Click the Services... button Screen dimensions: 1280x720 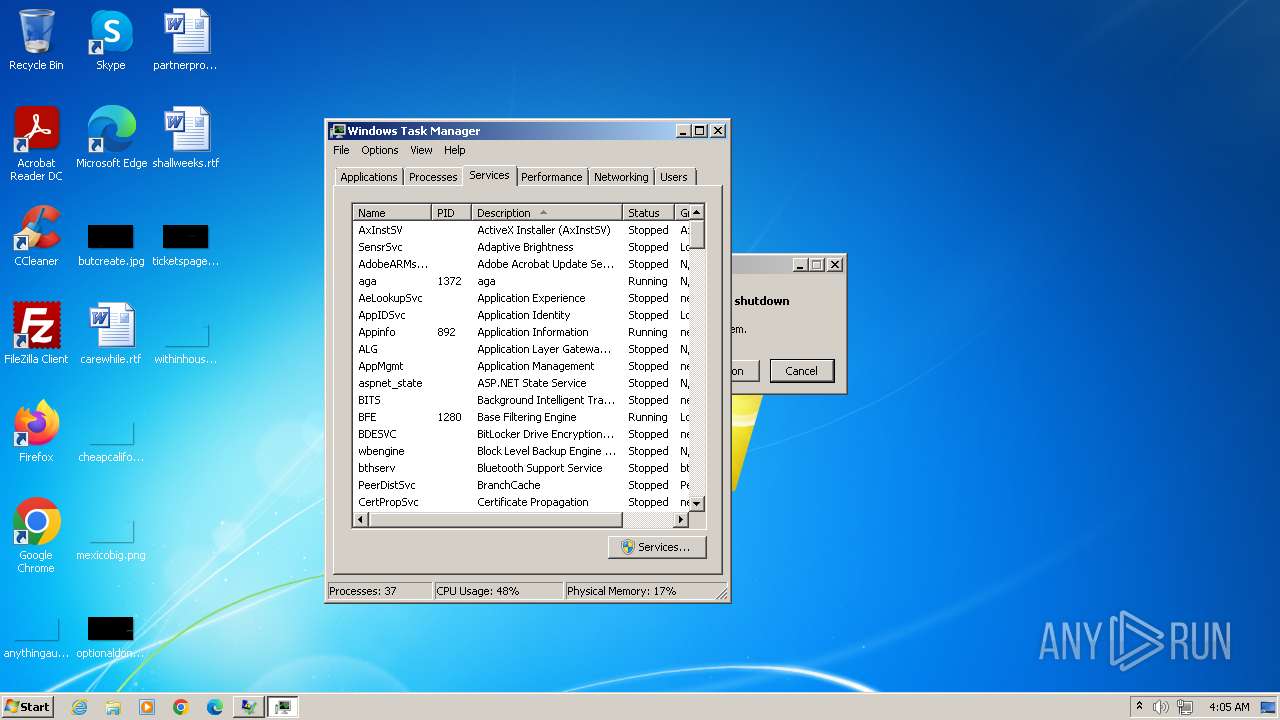tap(656, 547)
